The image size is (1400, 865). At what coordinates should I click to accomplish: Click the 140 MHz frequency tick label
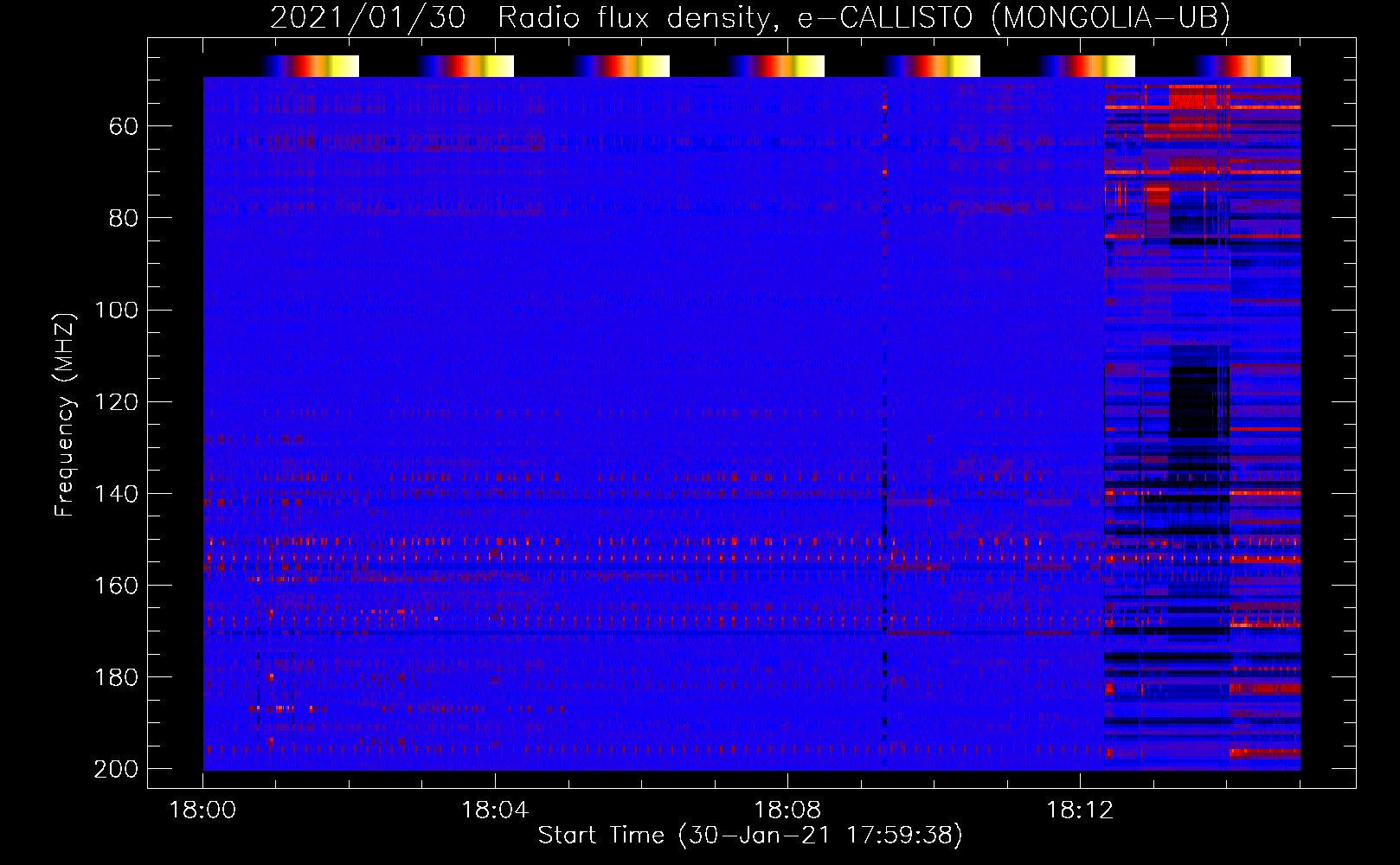tap(116, 494)
